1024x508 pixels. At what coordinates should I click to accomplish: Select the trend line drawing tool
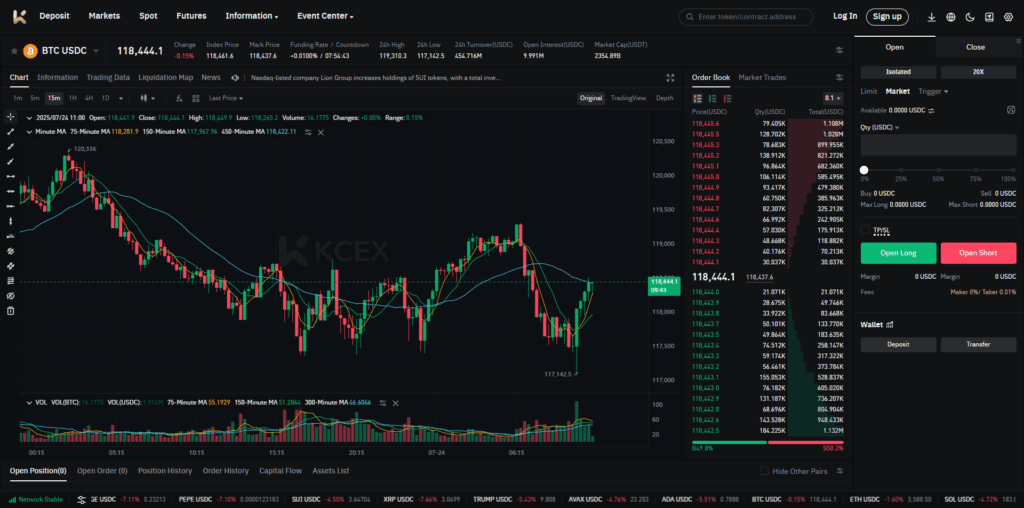point(10,132)
